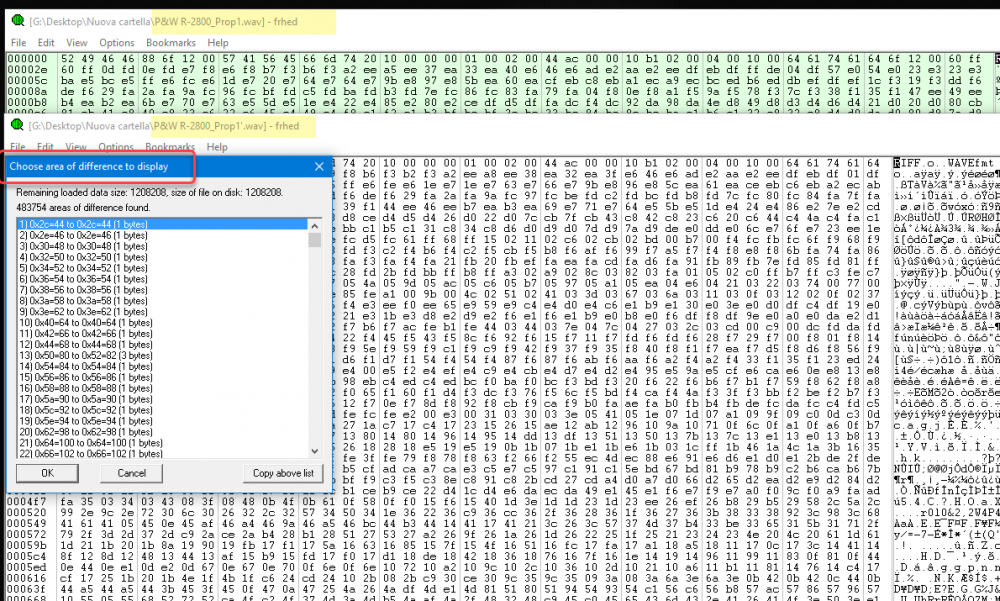Image resolution: width=1000 pixels, height=601 pixels.
Task: Open File menu in lower Prop1'.wav window
Action: (18, 147)
